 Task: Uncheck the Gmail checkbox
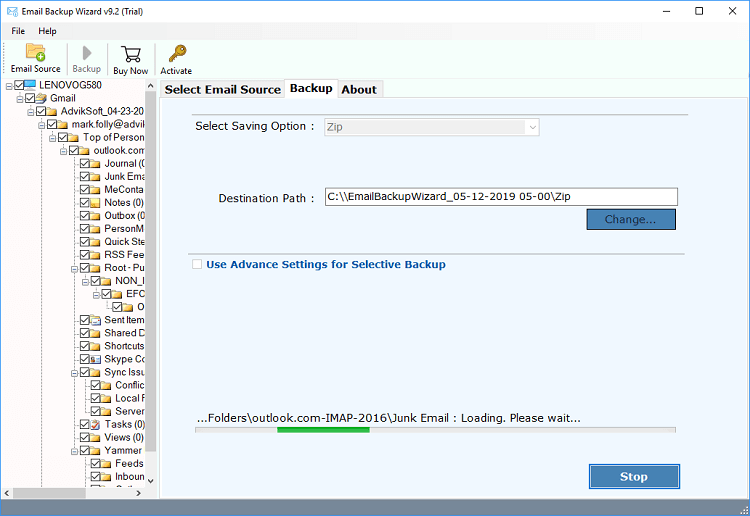pyautogui.click(x=30, y=98)
